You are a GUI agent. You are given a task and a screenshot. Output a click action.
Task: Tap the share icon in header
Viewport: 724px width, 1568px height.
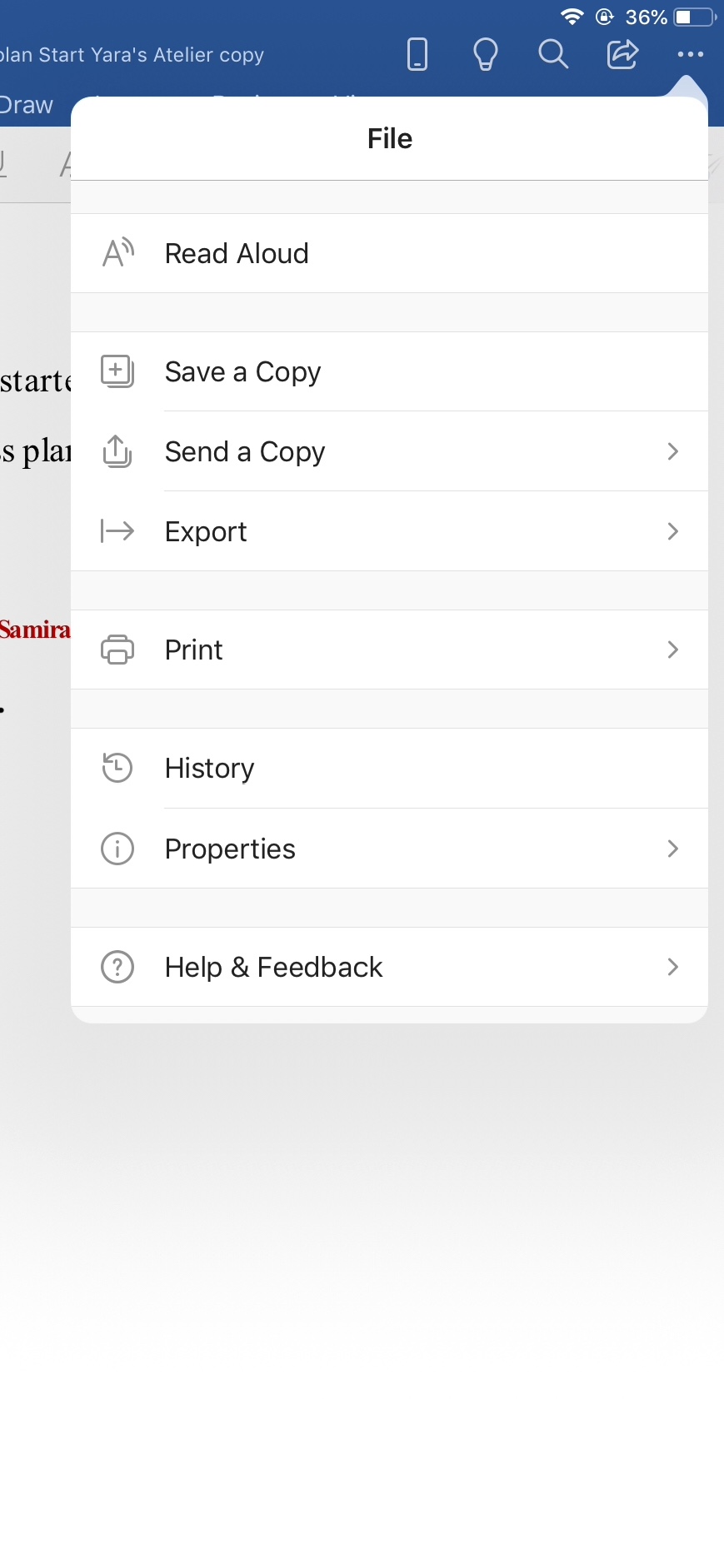click(x=622, y=55)
